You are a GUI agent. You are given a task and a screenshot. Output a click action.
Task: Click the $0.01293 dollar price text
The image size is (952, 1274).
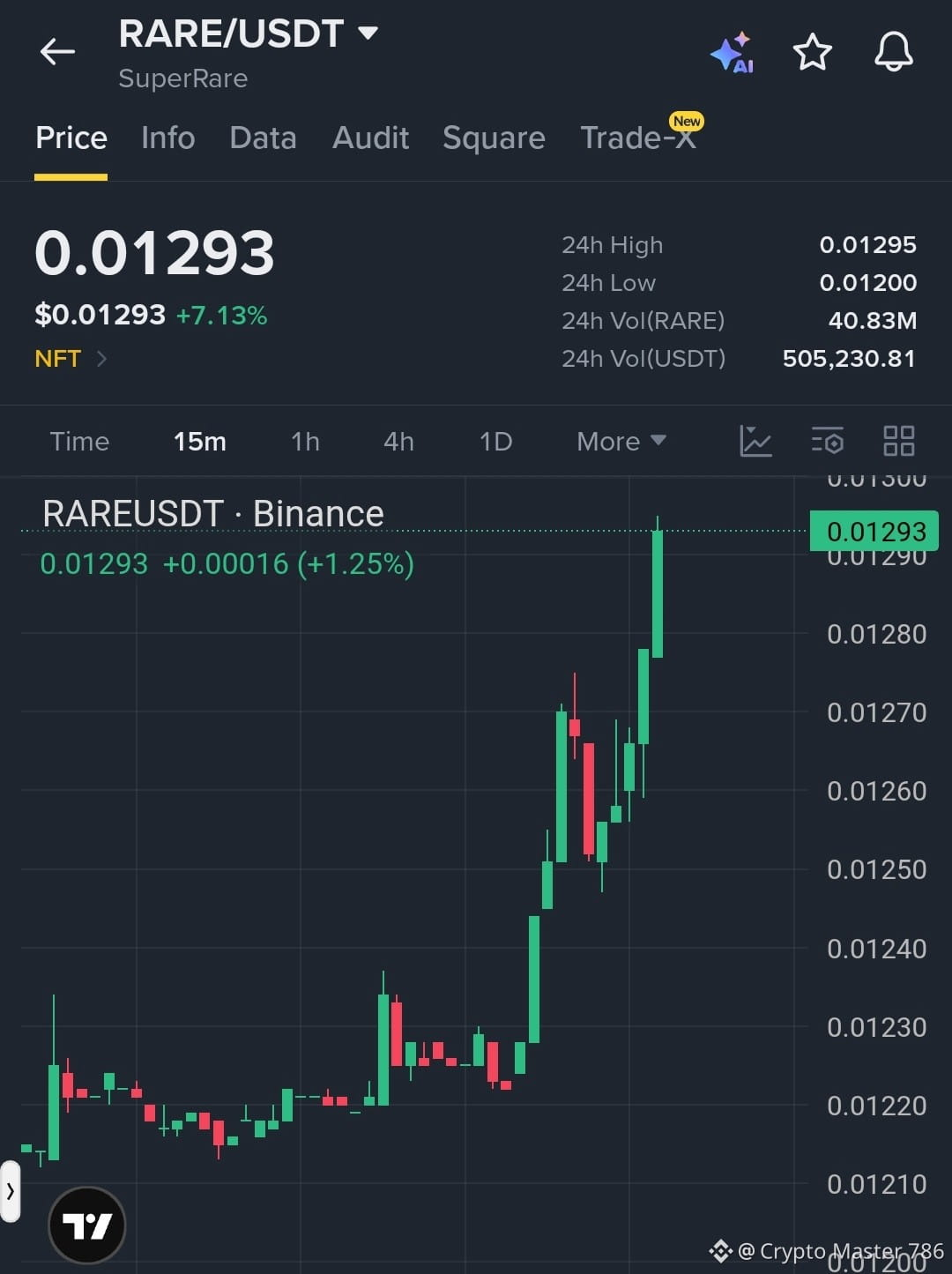click(x=100, y=315)
